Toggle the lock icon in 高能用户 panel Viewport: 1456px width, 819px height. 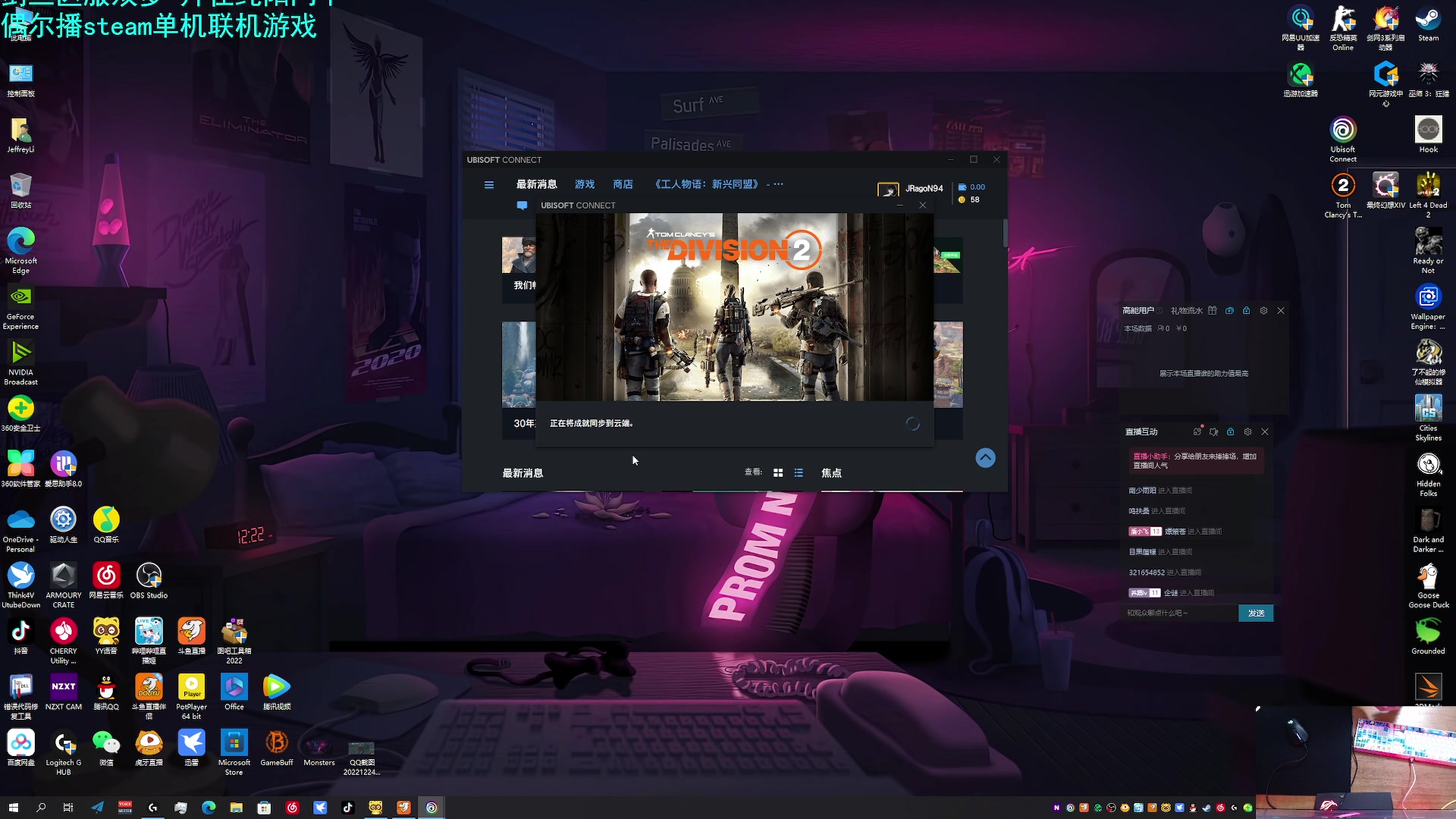pos(1247,311)
